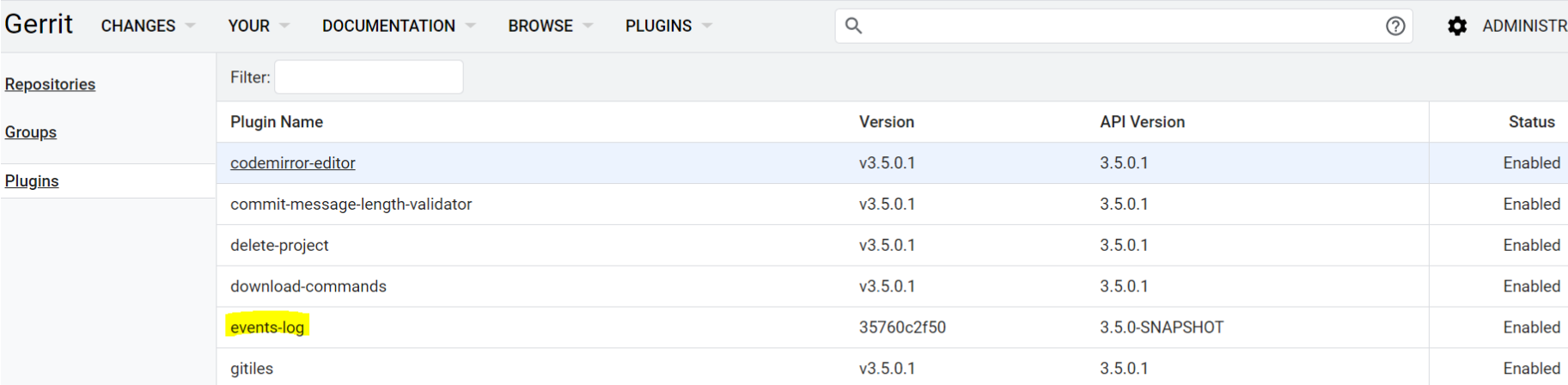Open the Repositories sidebar link
This screenshot has height=385, width=1568.
click(x=50, y=84)
